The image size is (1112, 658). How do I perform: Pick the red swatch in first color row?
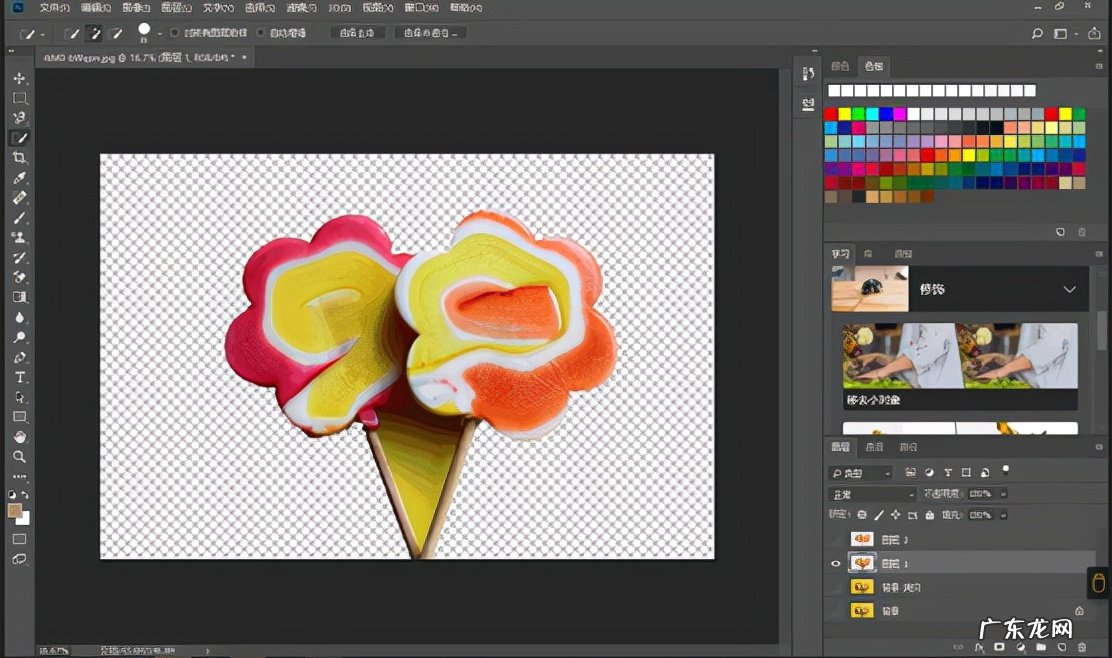coord(830,114)
